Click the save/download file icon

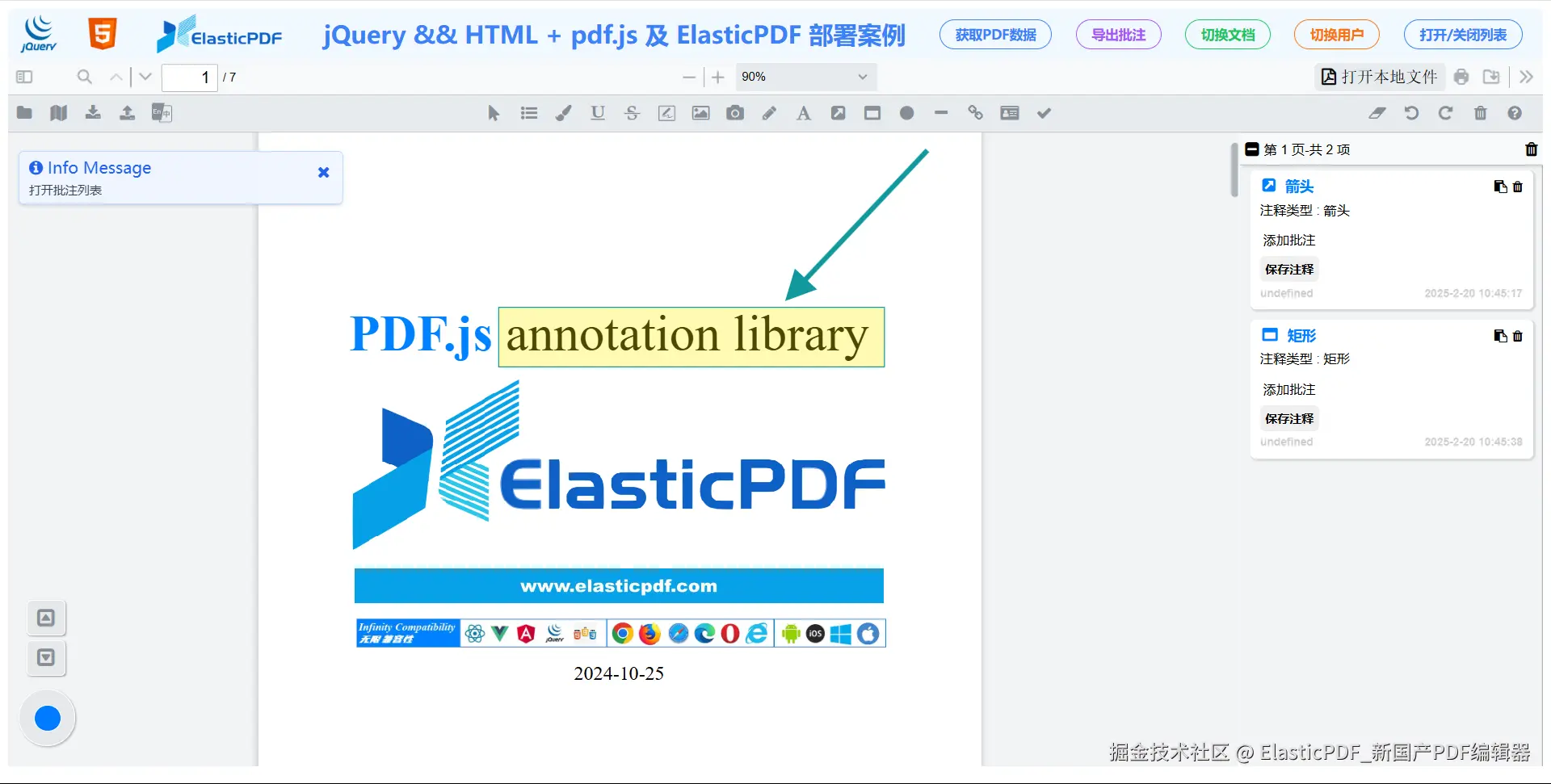pyautogui.click(x=1491, y=77)
